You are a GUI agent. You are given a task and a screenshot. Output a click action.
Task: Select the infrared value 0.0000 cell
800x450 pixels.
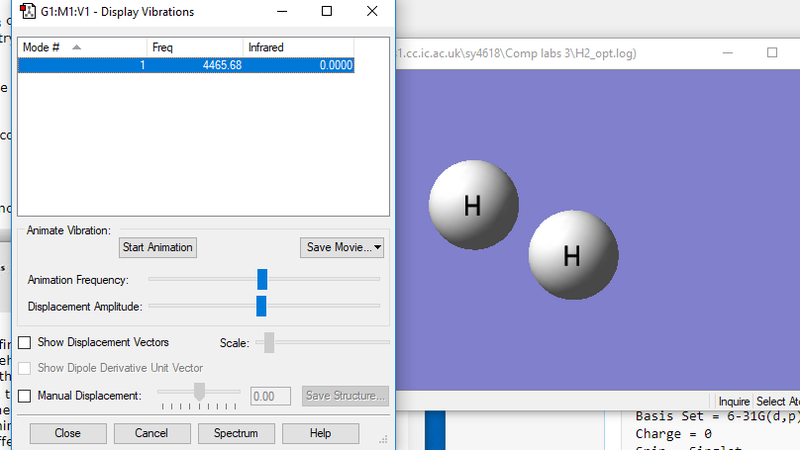[299, 65]
